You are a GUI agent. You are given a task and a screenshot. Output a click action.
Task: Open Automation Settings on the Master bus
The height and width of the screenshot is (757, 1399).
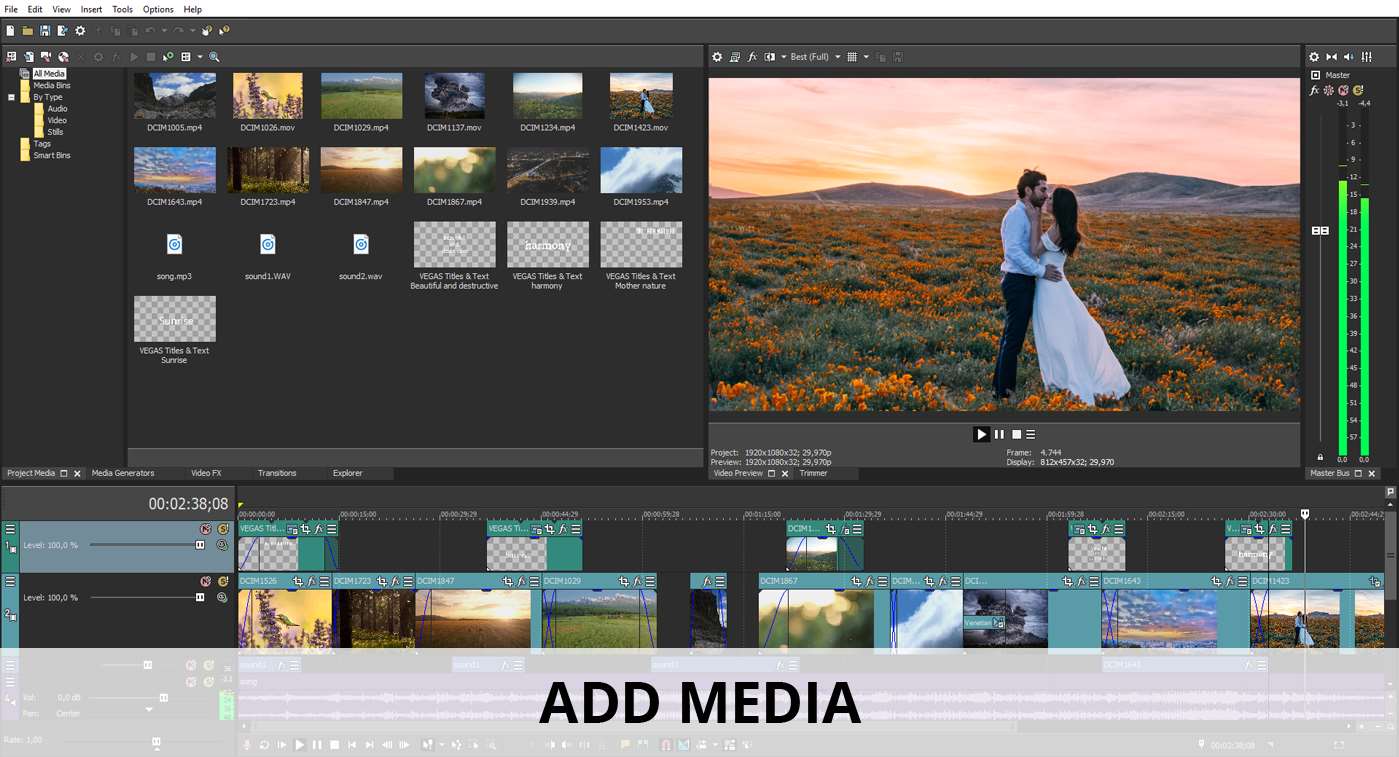[1328, 90]
